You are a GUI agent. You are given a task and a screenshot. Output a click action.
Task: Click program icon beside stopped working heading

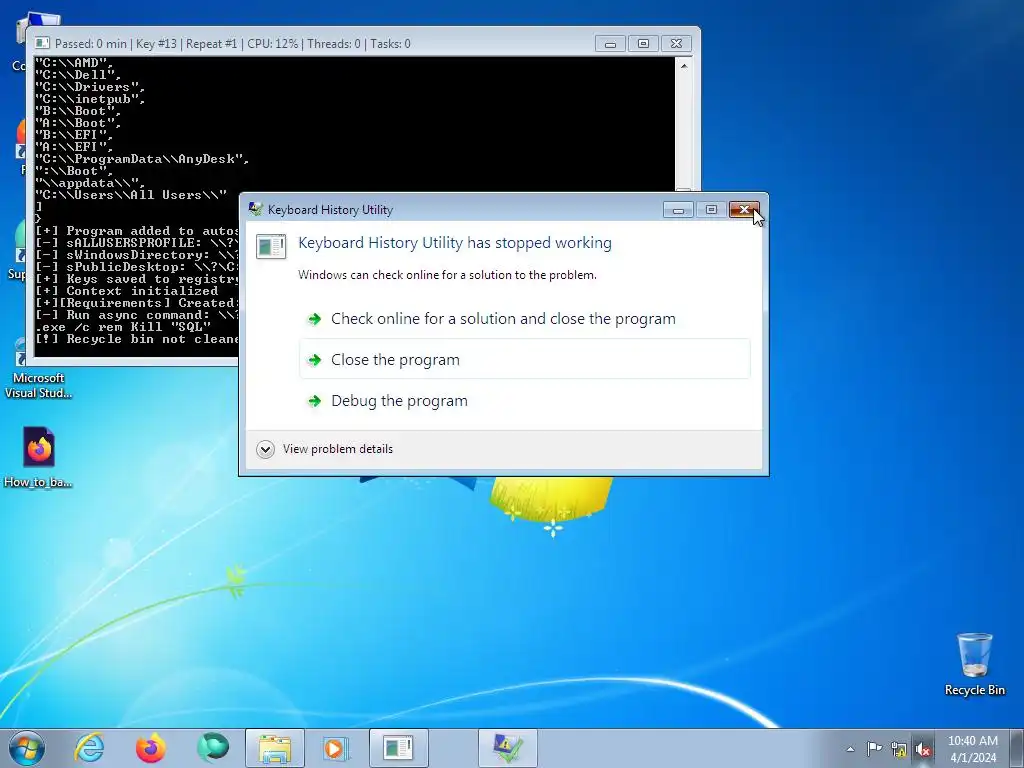click(x=270, y=246)
